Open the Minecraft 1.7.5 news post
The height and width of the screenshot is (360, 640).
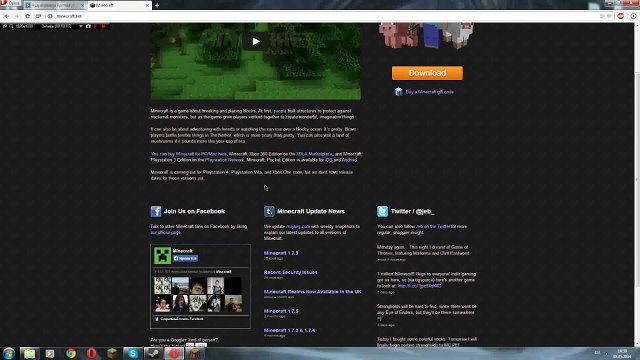click(281, 311)
